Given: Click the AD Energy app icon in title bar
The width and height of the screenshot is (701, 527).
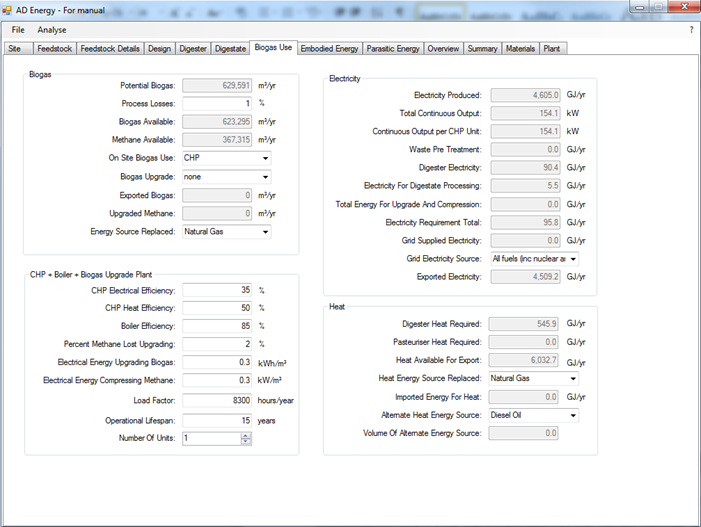Looking at the screenshot, I should [x=8, y=9].
